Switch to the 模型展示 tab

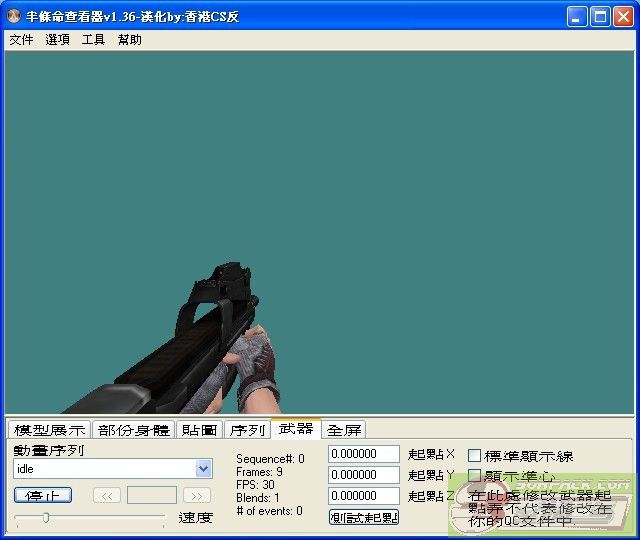tap(49, 430)
